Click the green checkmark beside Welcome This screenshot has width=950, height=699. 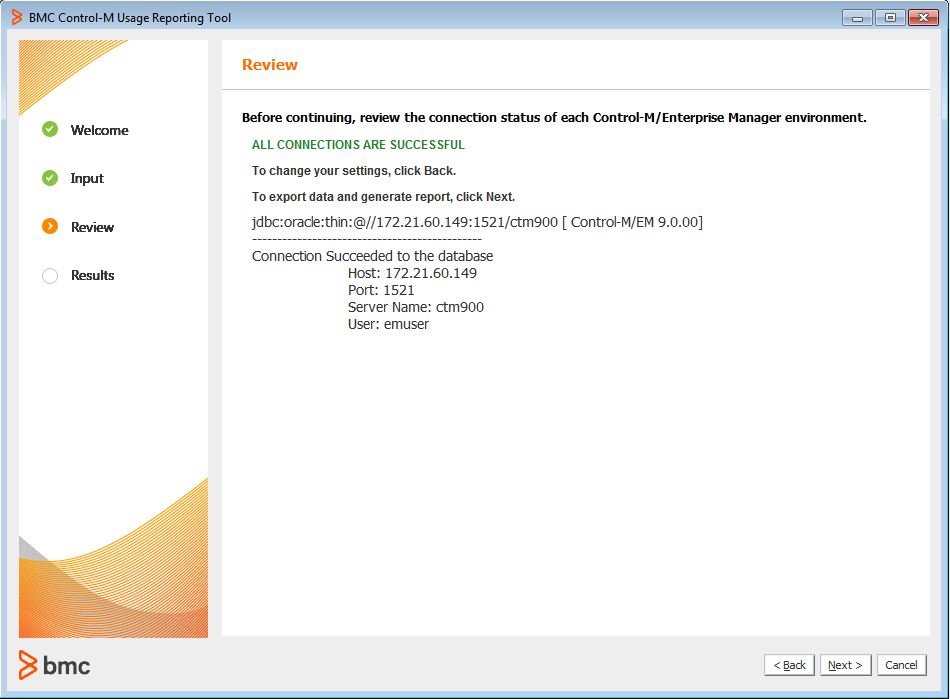click(x=50, y=129)
